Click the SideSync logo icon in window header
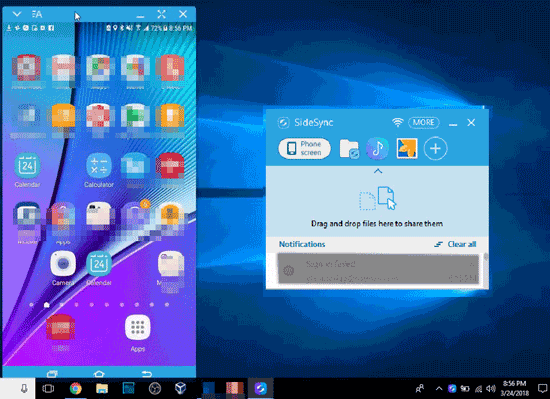Screen dimensions: 550x399 coord(283,123)
